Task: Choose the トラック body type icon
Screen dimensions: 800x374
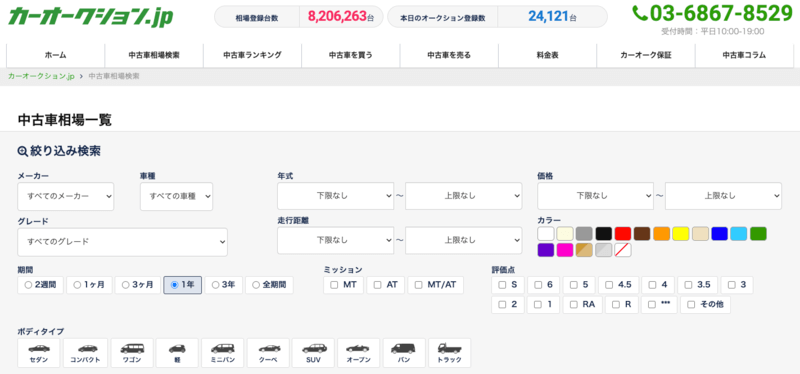Action: [x=449, y=353]
